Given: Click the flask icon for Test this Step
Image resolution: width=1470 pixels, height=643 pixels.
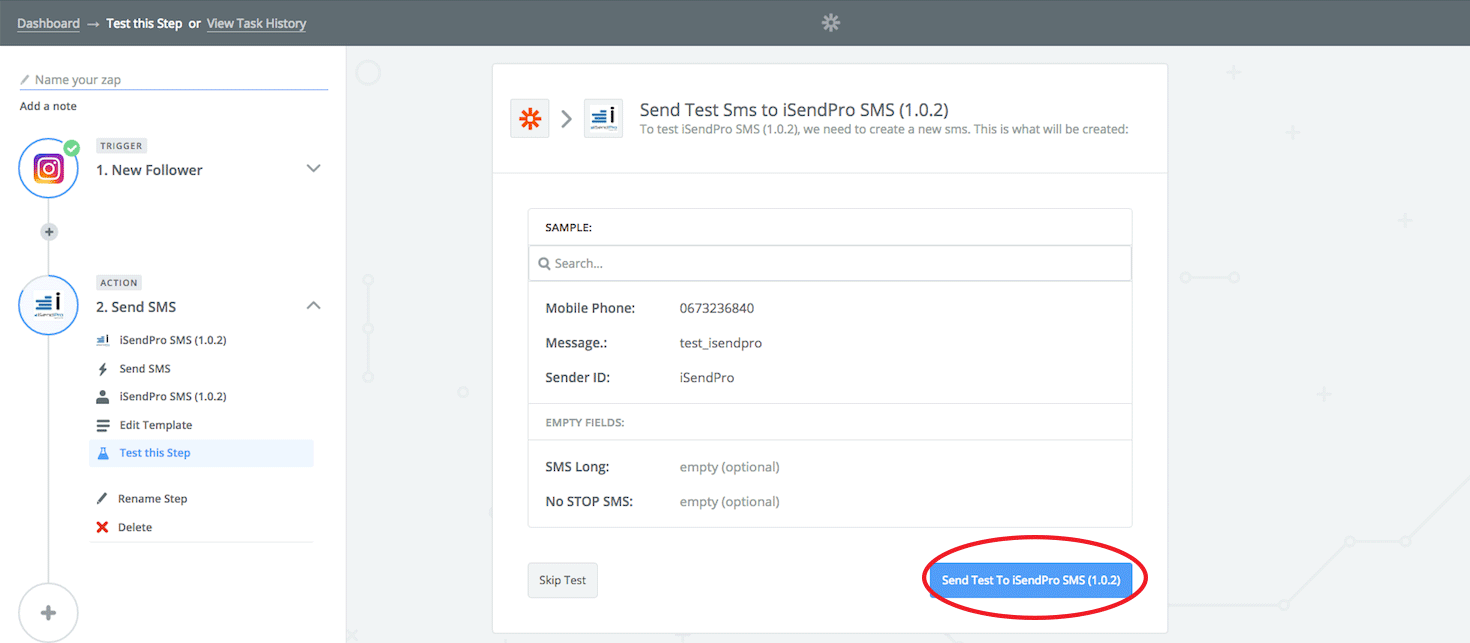Looking at the screenshot, I should coord(102,453).
